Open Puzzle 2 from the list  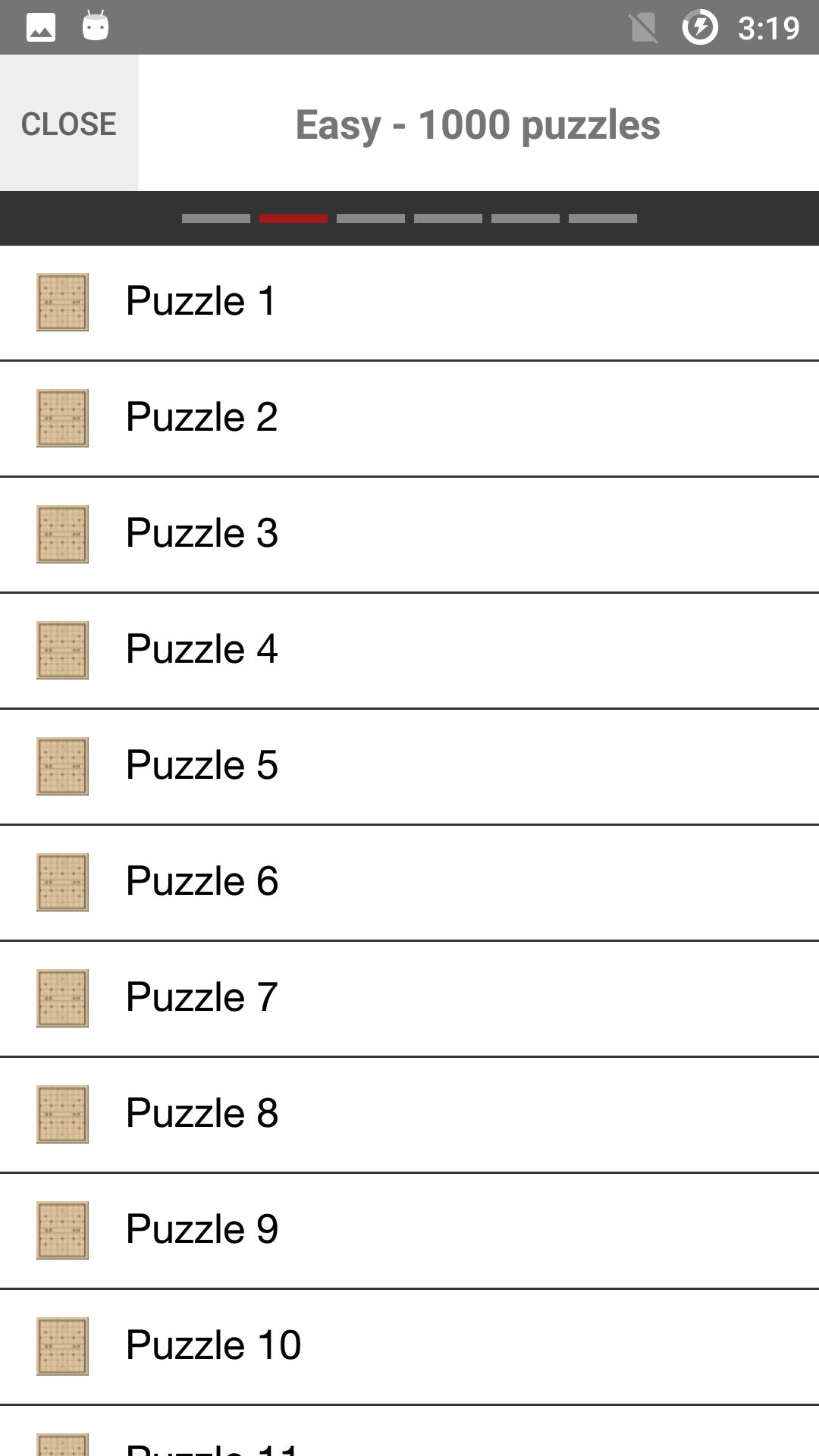409,418
